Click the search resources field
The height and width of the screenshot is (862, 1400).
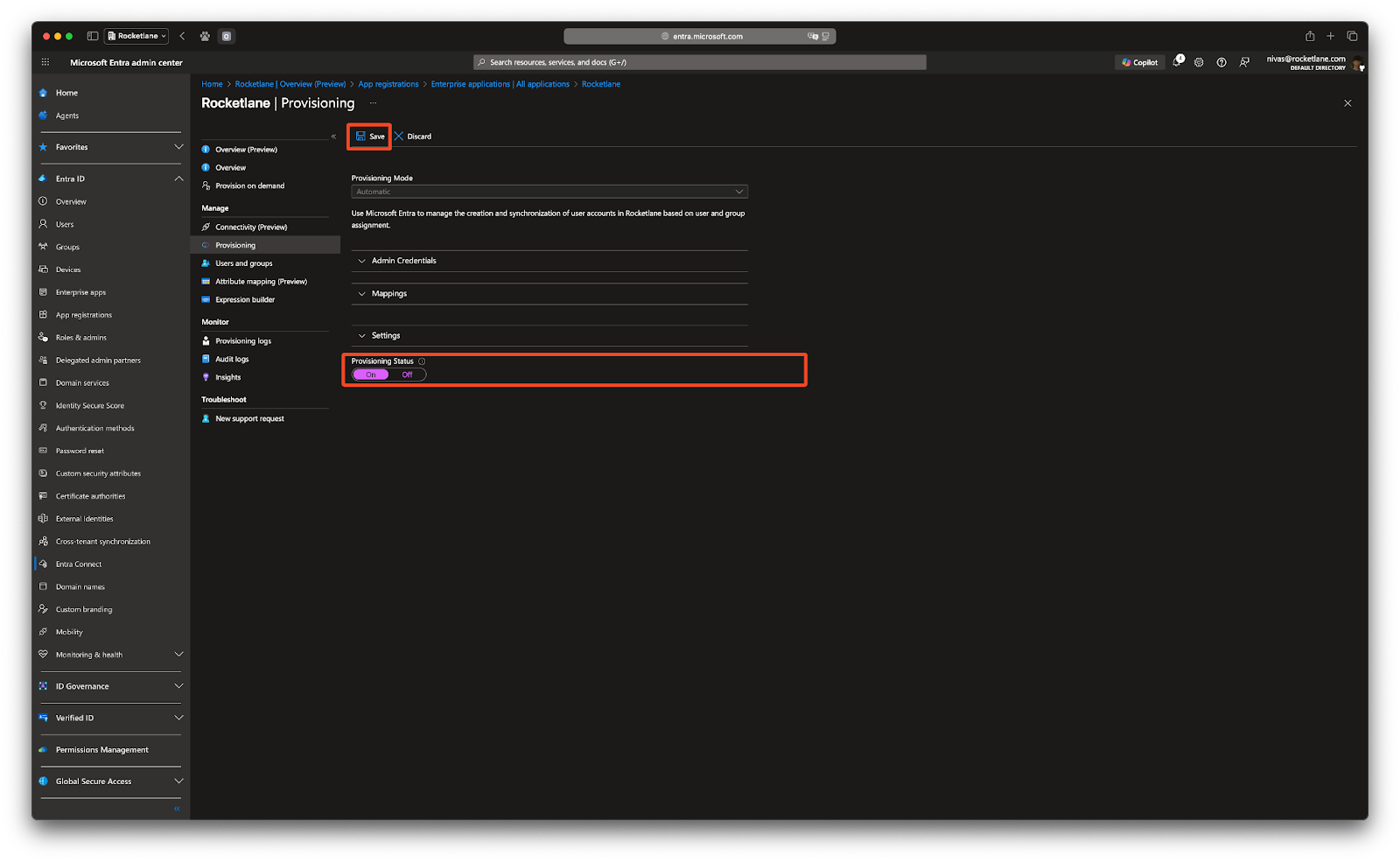[x=700, y=62]
